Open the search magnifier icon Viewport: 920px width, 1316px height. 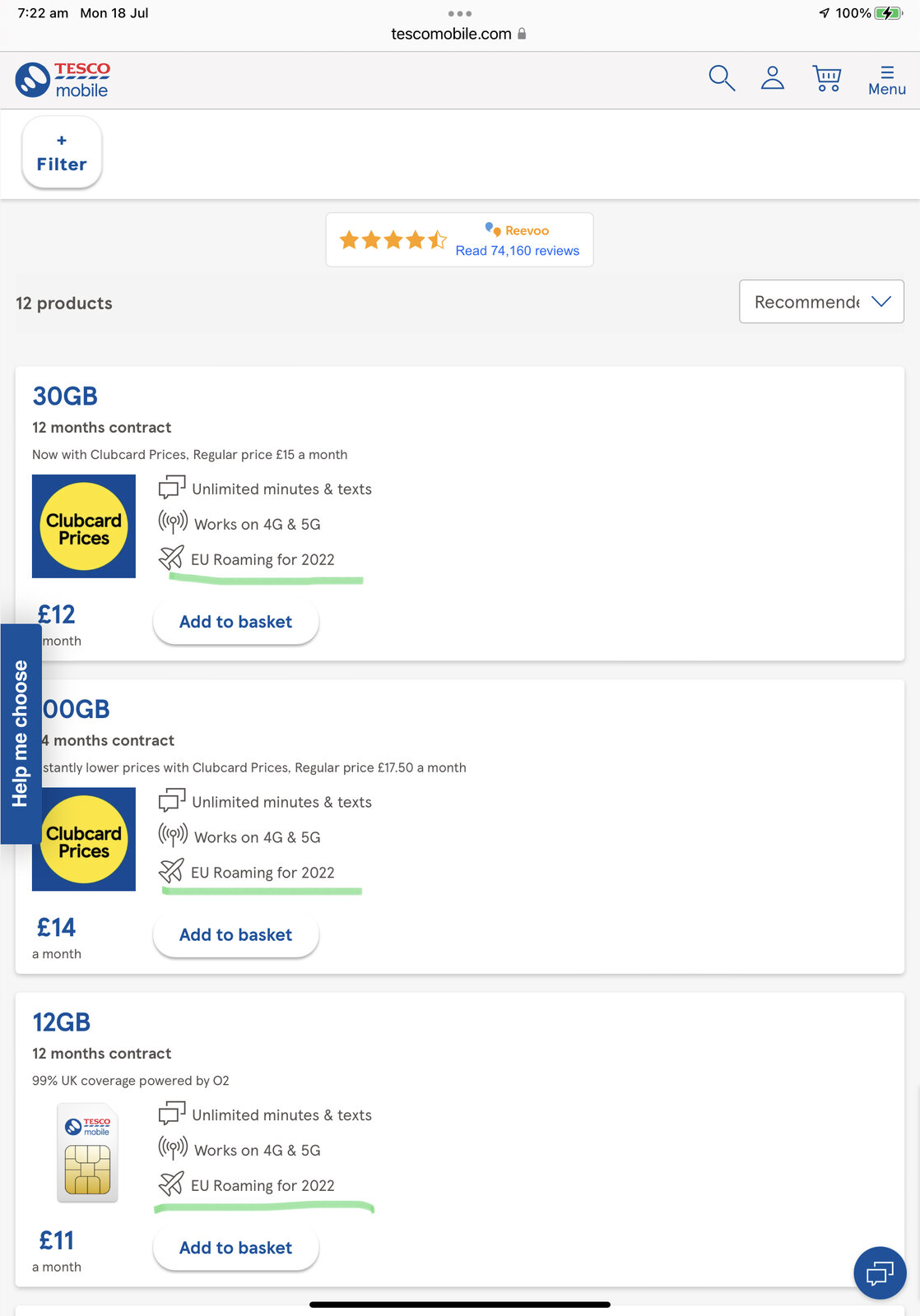point(721,79)
